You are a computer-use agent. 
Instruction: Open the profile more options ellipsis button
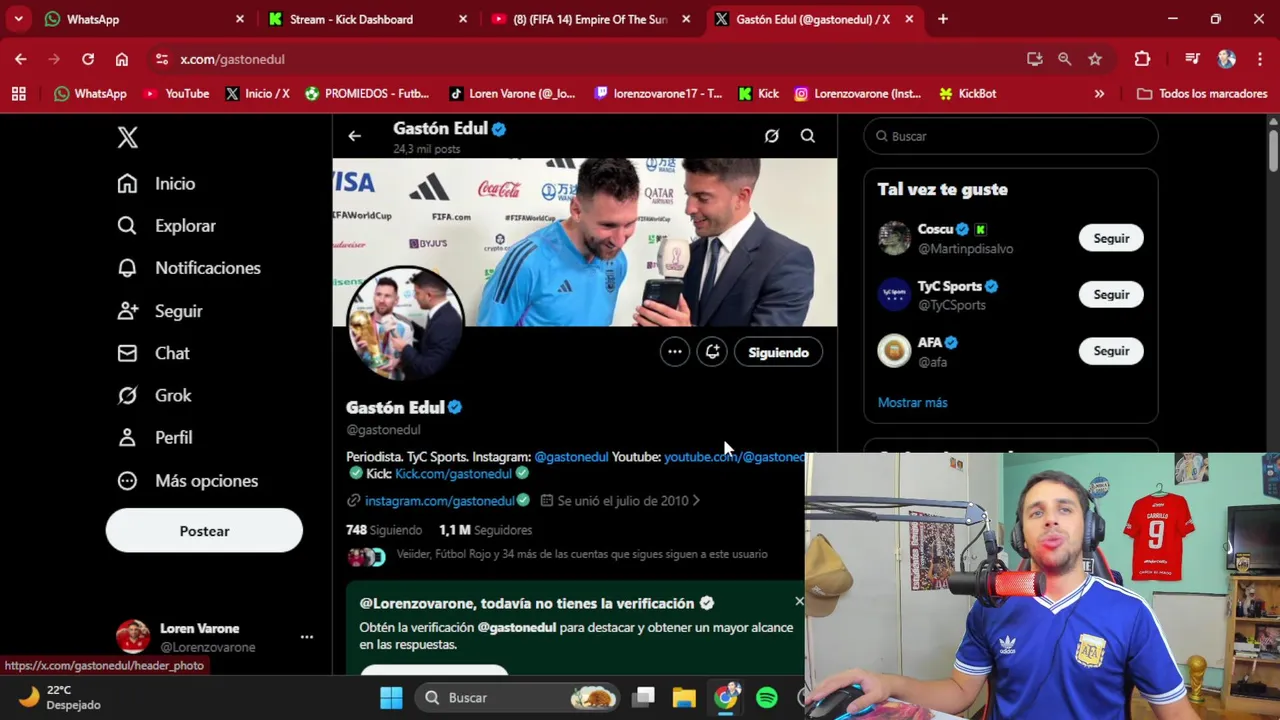pyautogui.click(x=675, y=352)
